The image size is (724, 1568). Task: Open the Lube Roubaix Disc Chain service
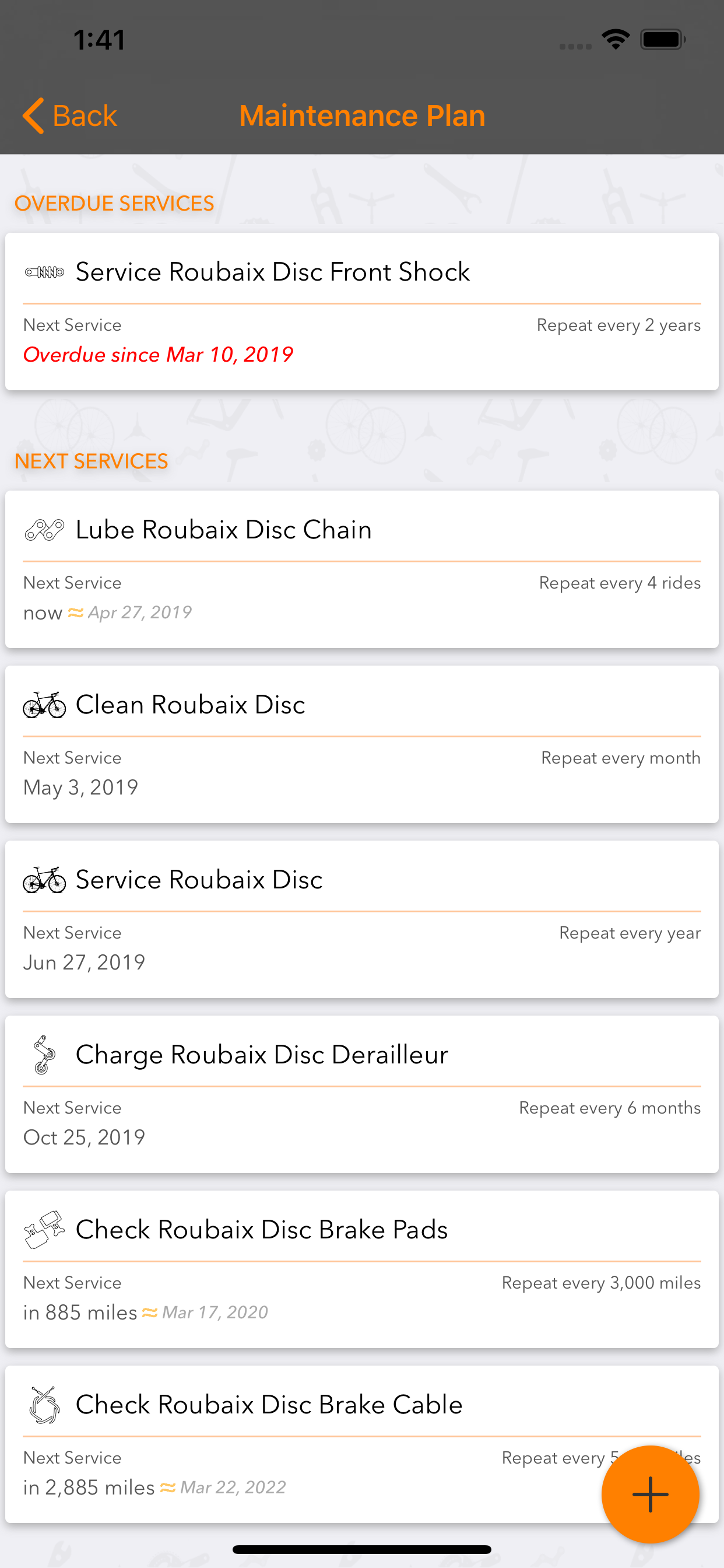[x=362, y=569]
